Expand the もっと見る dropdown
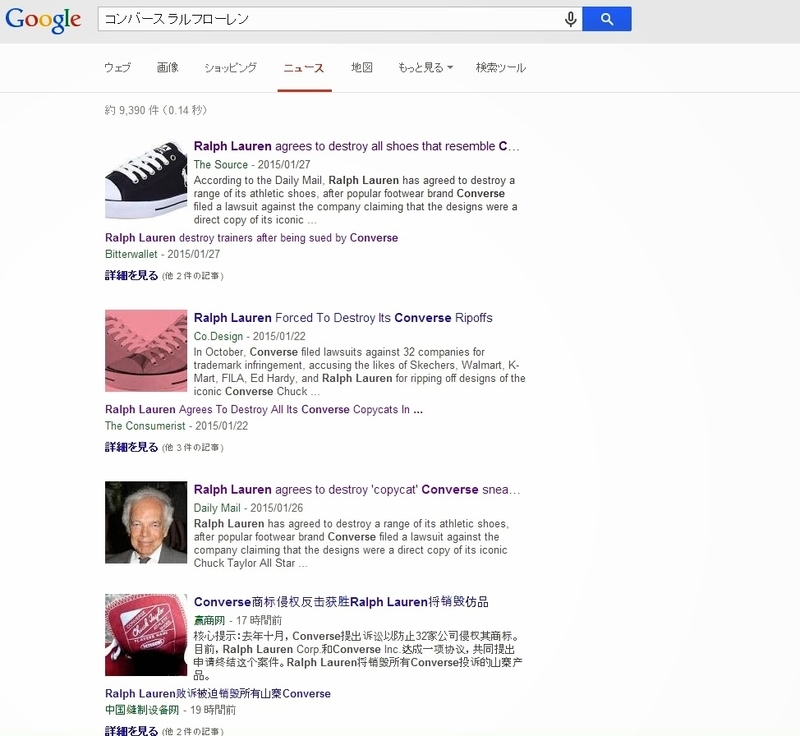Screen dimensions: 800x736 tap(425, 67)
